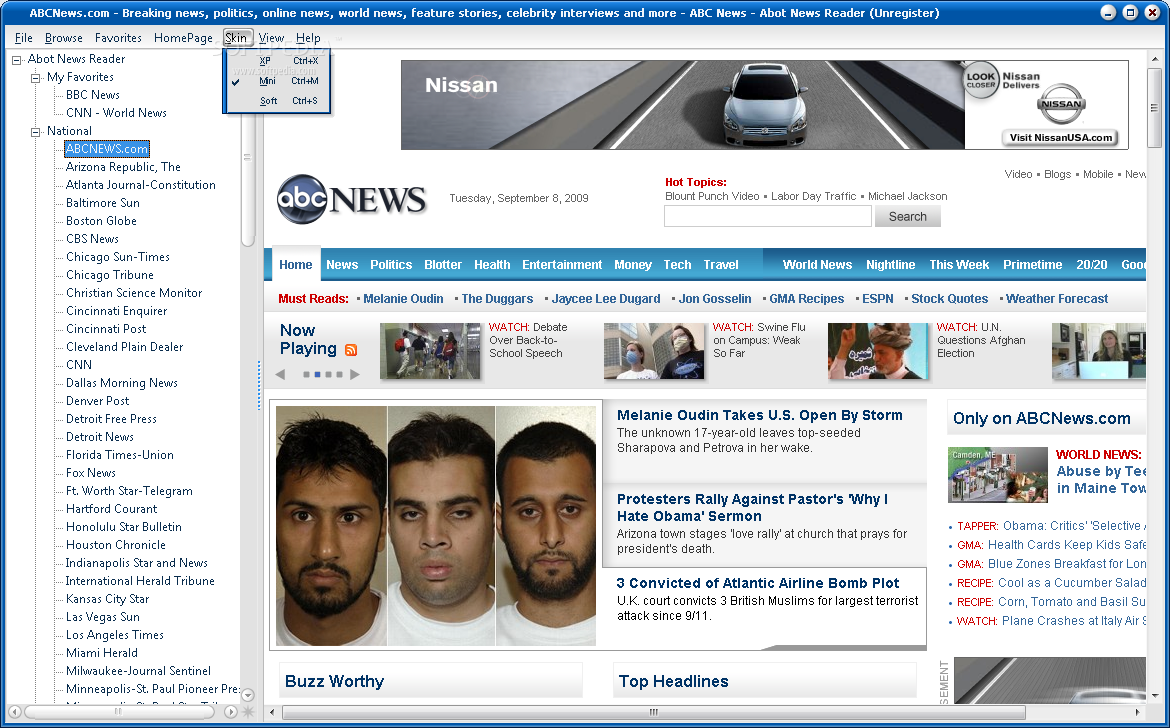Open the Help menu
1170x728 pixels.
pyautogui.click(x=308, y=38)
